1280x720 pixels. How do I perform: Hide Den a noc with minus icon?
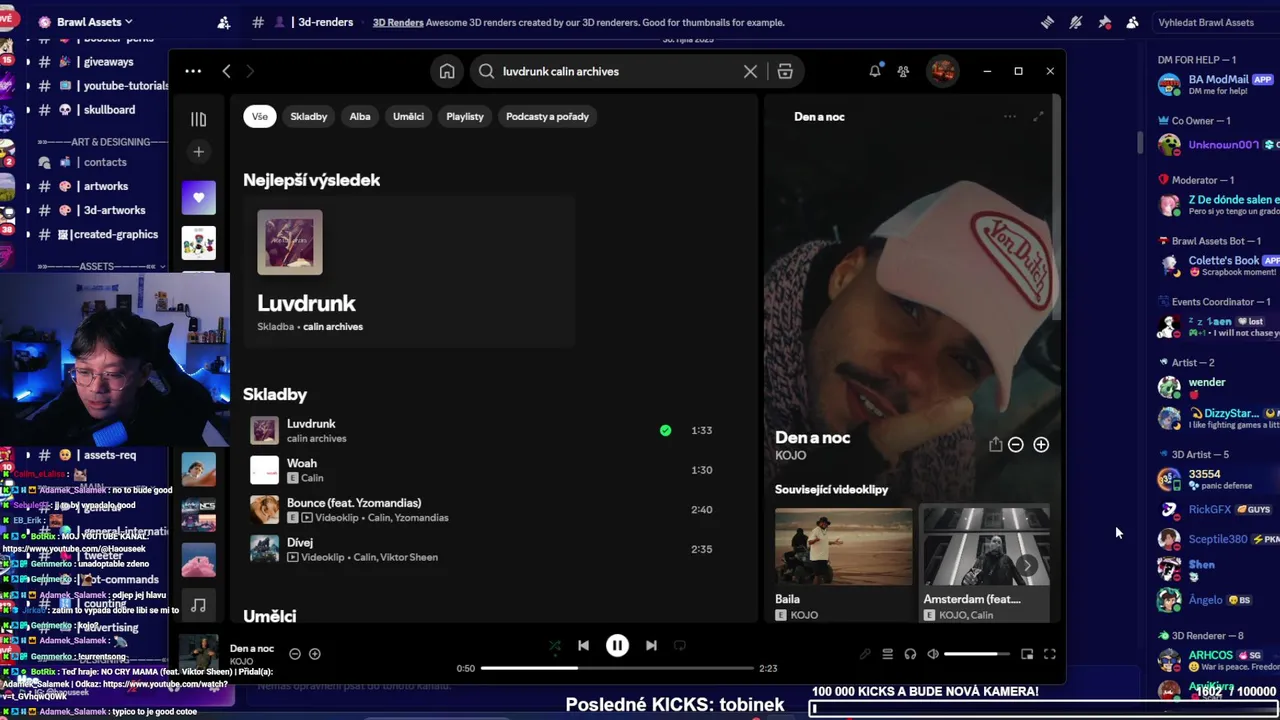(1016, 444)
